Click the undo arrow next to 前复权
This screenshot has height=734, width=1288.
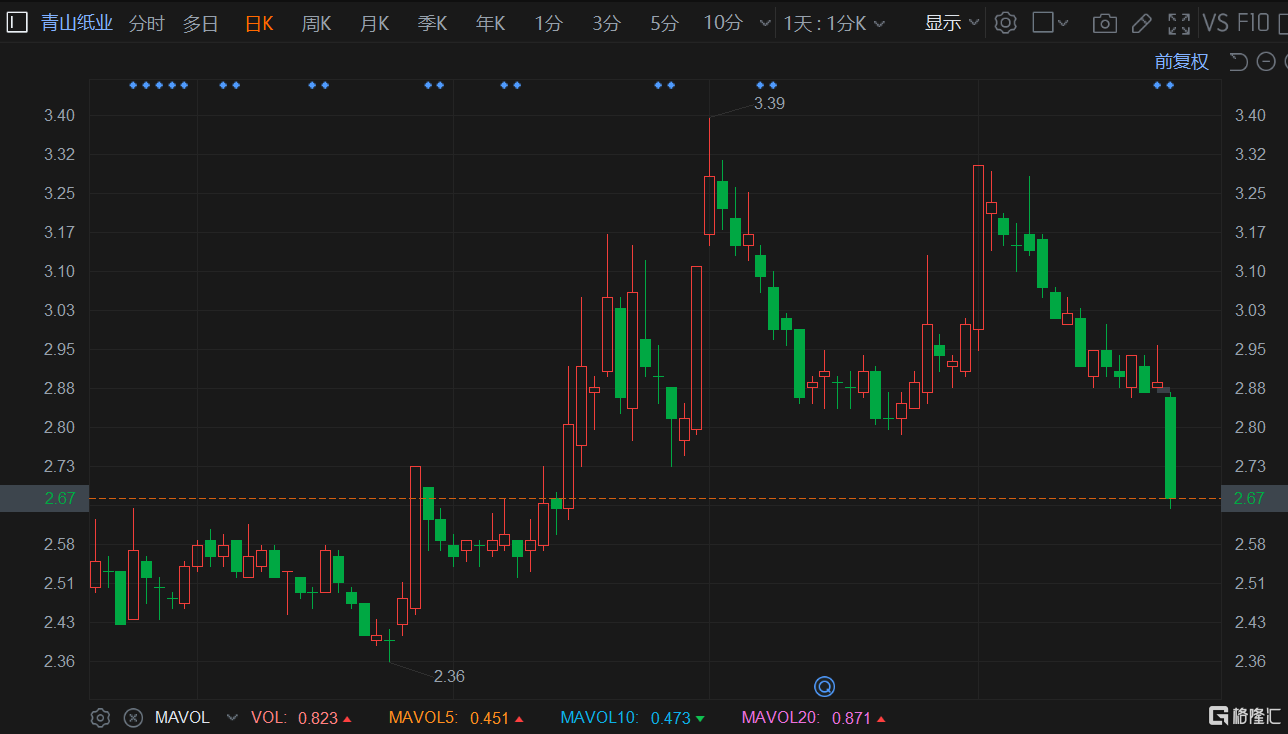pos(1237,62)
